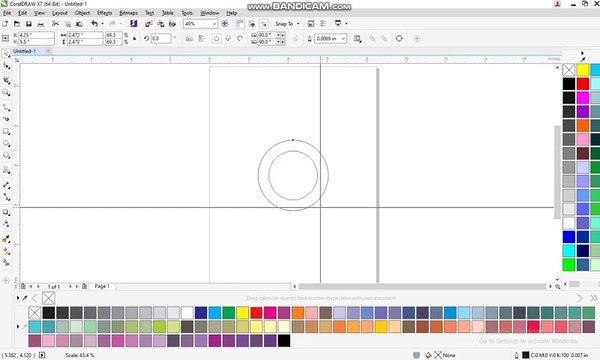Select the Drop Shadow tool
Screen dimensions: 600x360
6,212
